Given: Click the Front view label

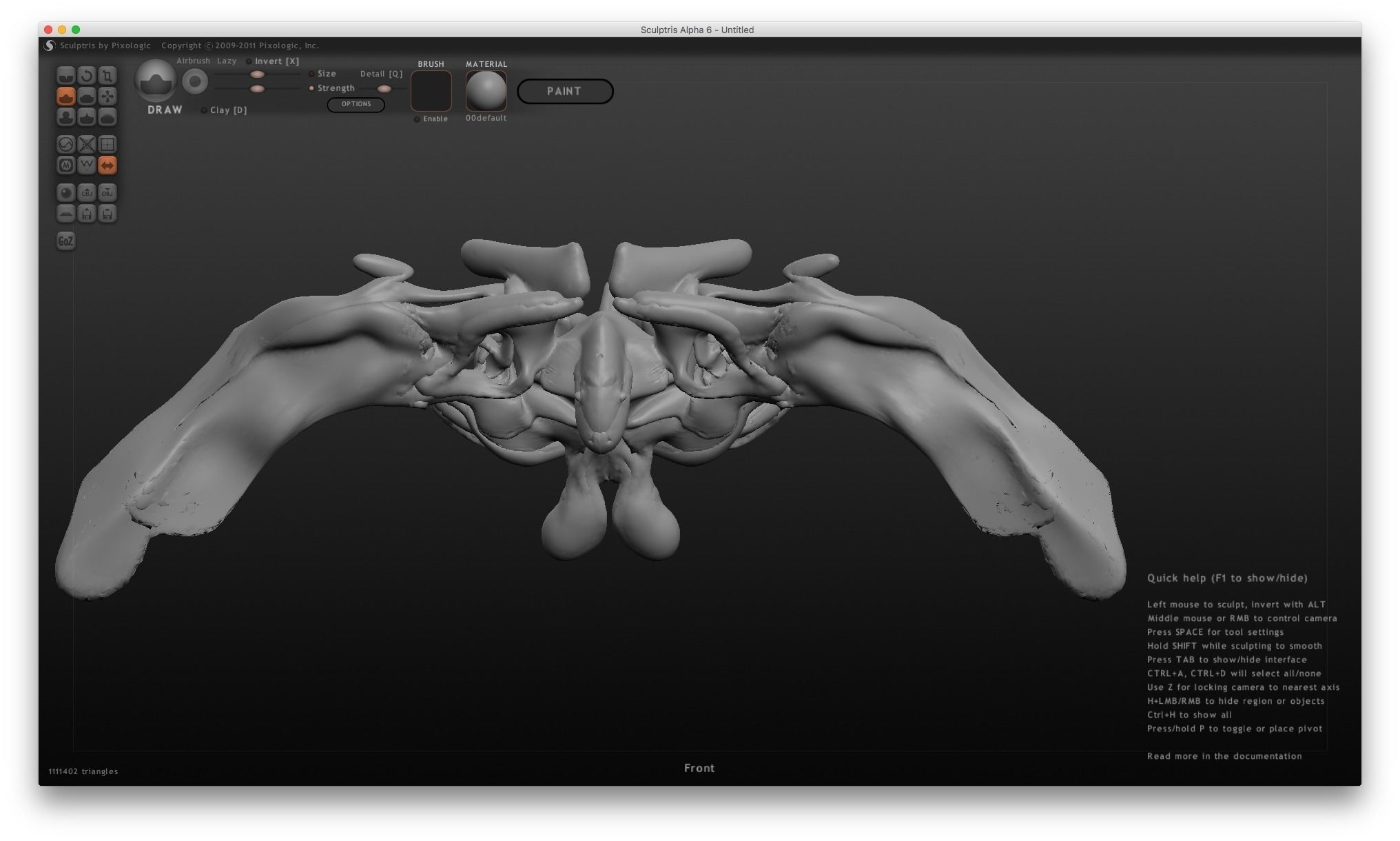Looking at the screenshot, I should pos(699,768).
